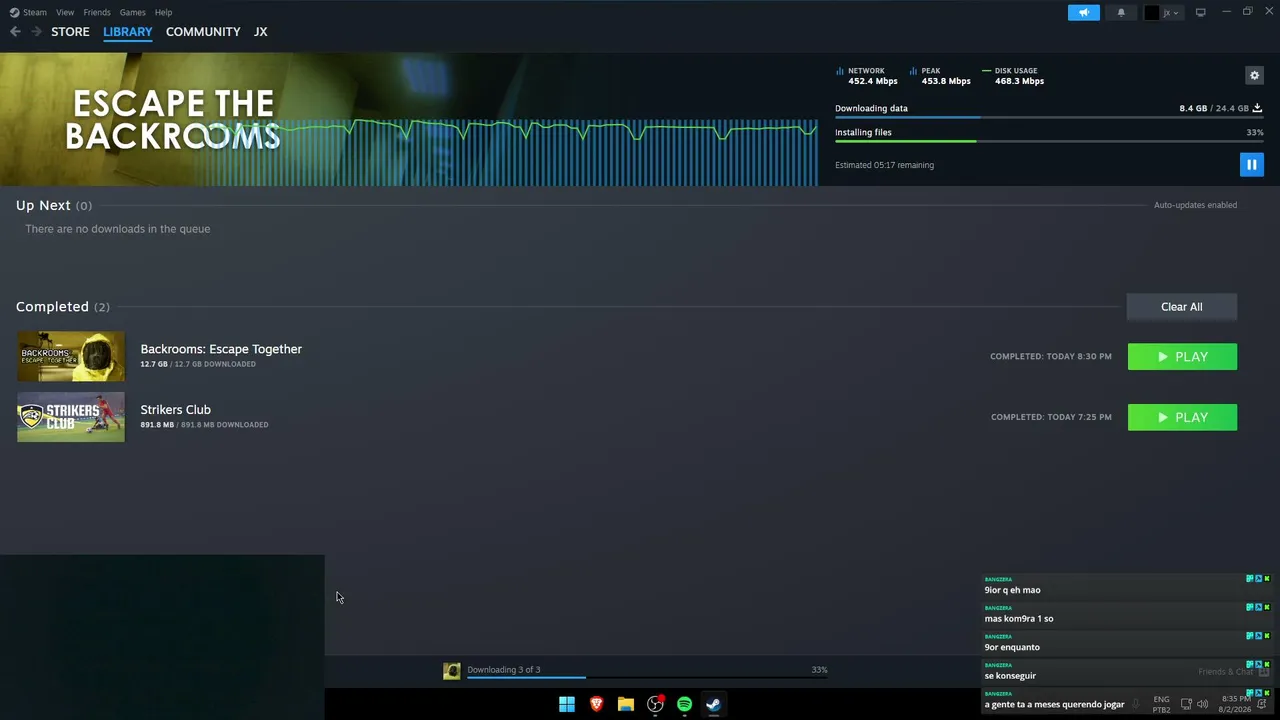This screenshot has width=1280, height=720.
Task: Open Brave browser from the taskbar
Action: tap(596, 704)
